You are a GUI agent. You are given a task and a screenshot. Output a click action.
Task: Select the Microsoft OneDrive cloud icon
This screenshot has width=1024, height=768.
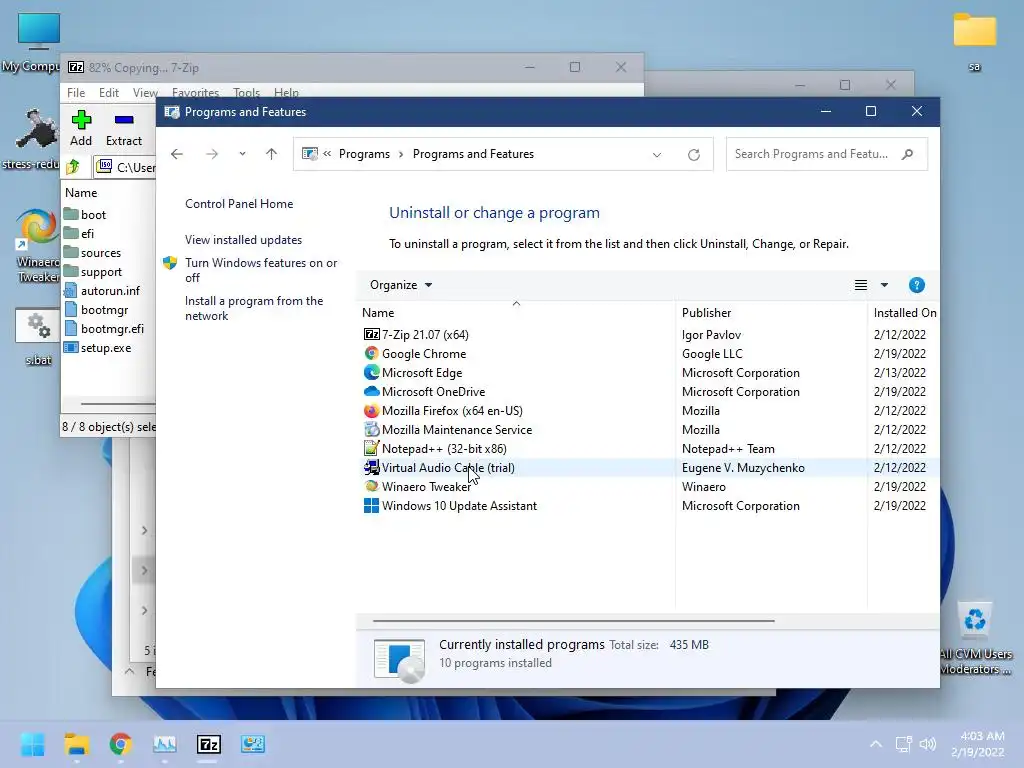[371, 391]
